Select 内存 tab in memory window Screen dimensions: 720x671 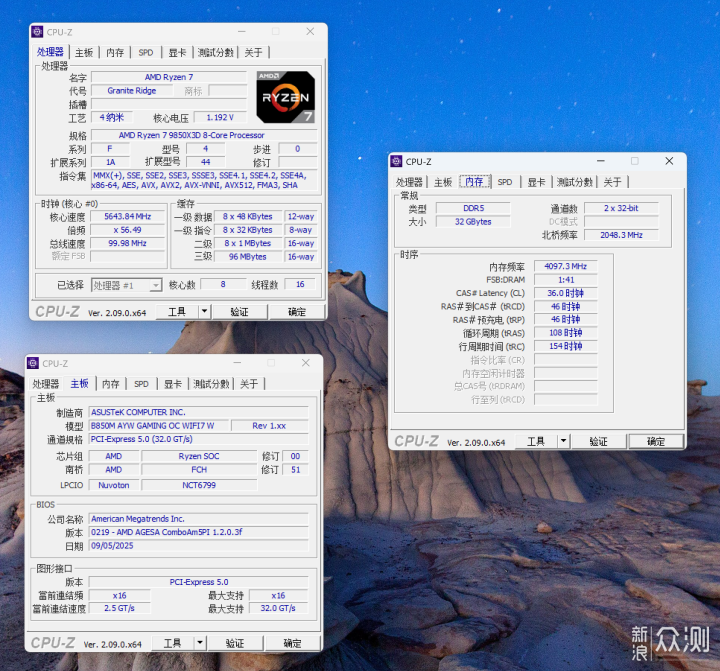click(x=474, y=181)
